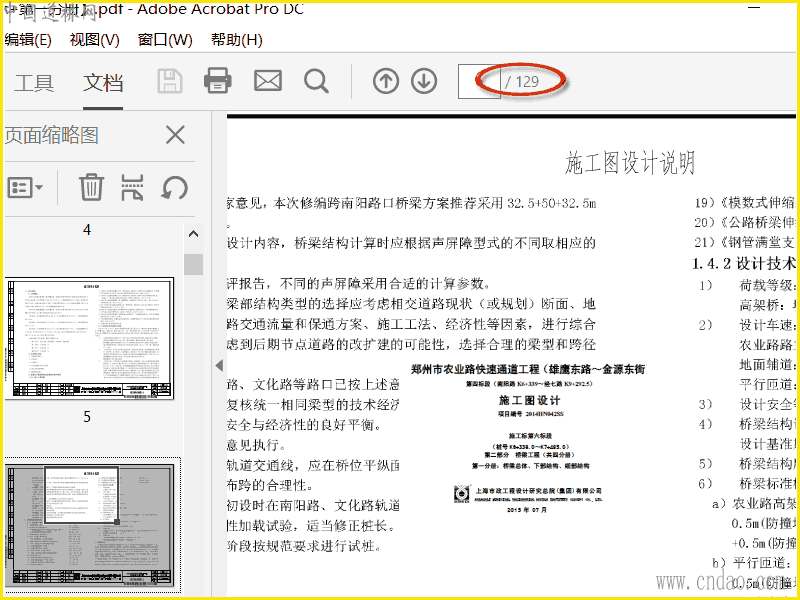Go to previous page with up arrow
The image size is (800, 600).
(386, 81)
